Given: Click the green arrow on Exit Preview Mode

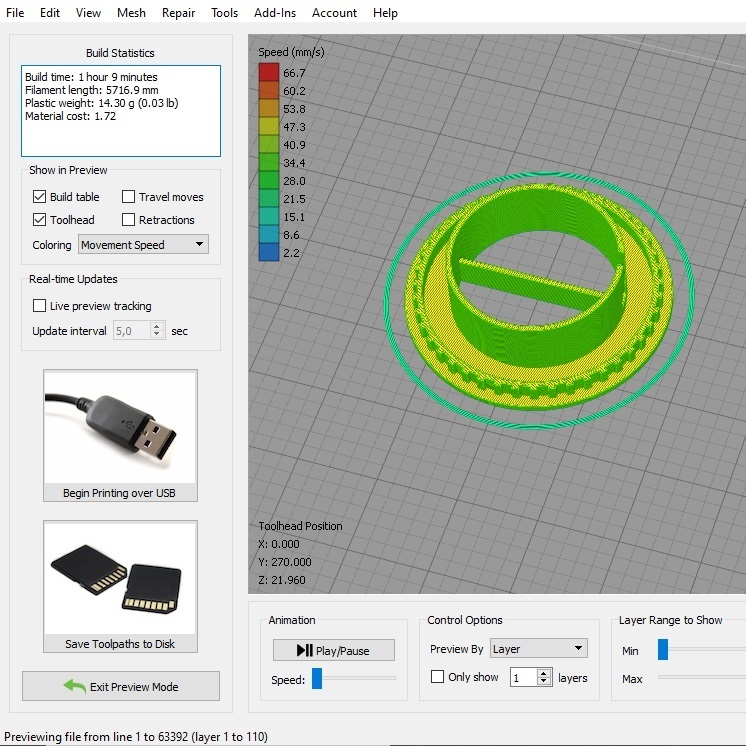Looking at the screenshot, I should (x=75, y=686).
